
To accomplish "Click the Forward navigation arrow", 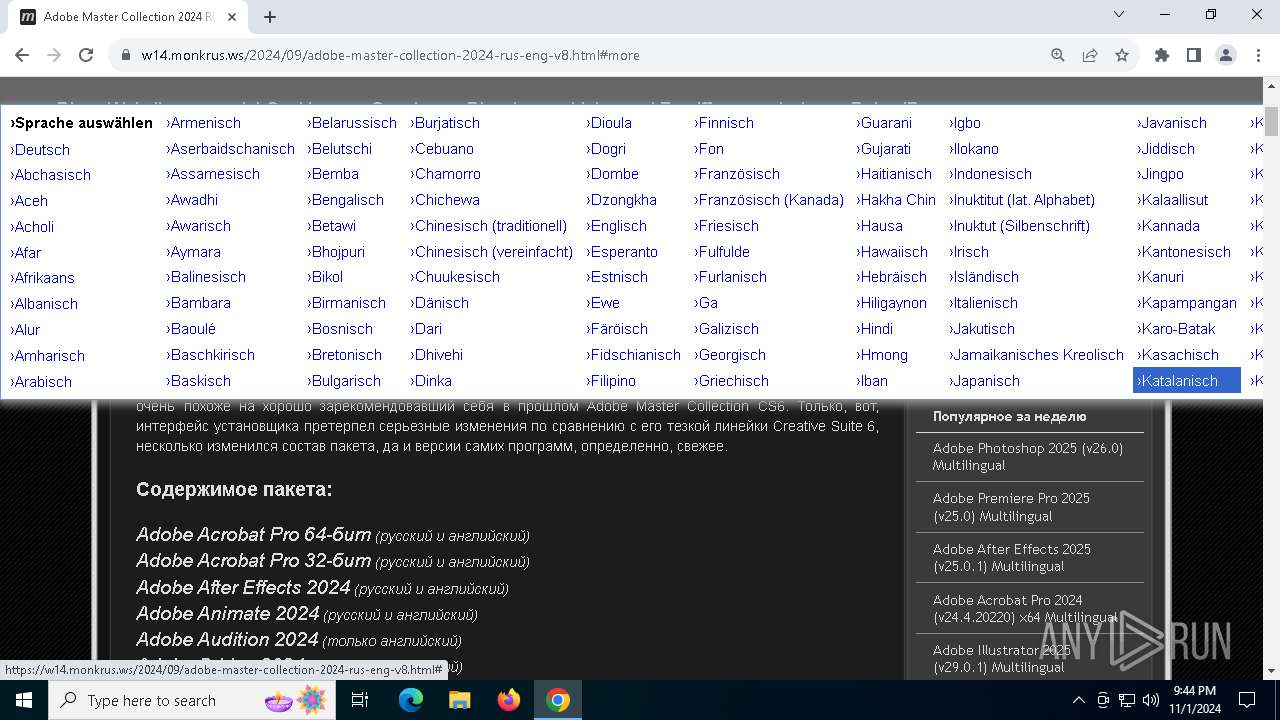I will point(54,55).
